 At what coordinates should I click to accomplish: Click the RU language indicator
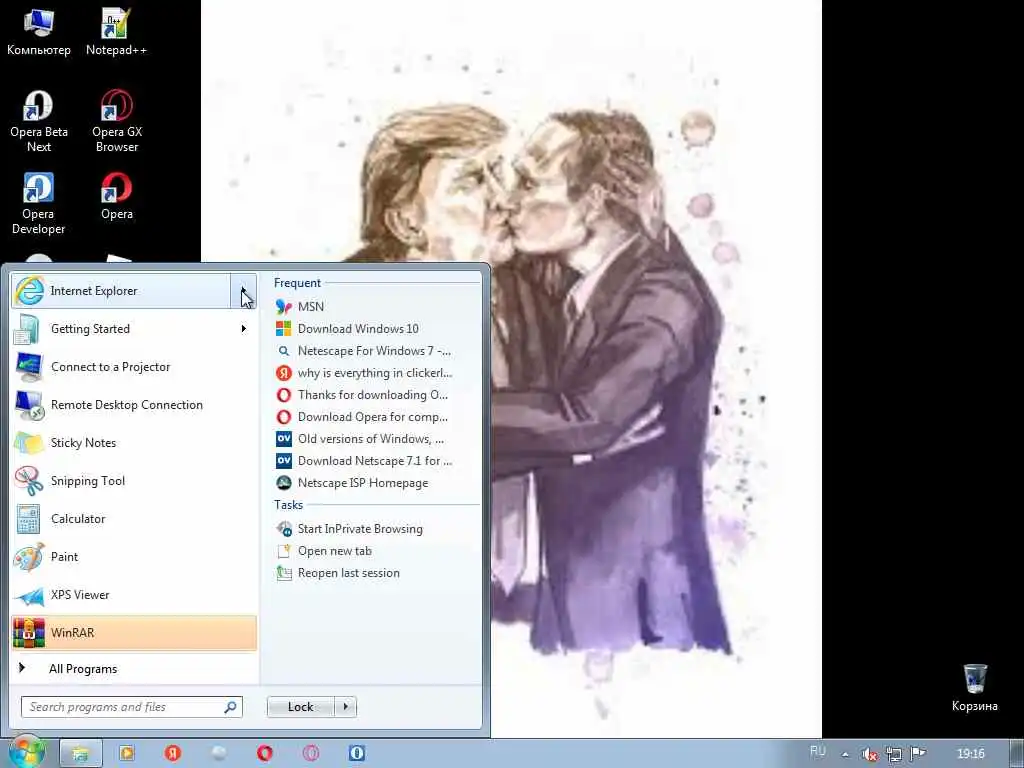tap(818, 752)
